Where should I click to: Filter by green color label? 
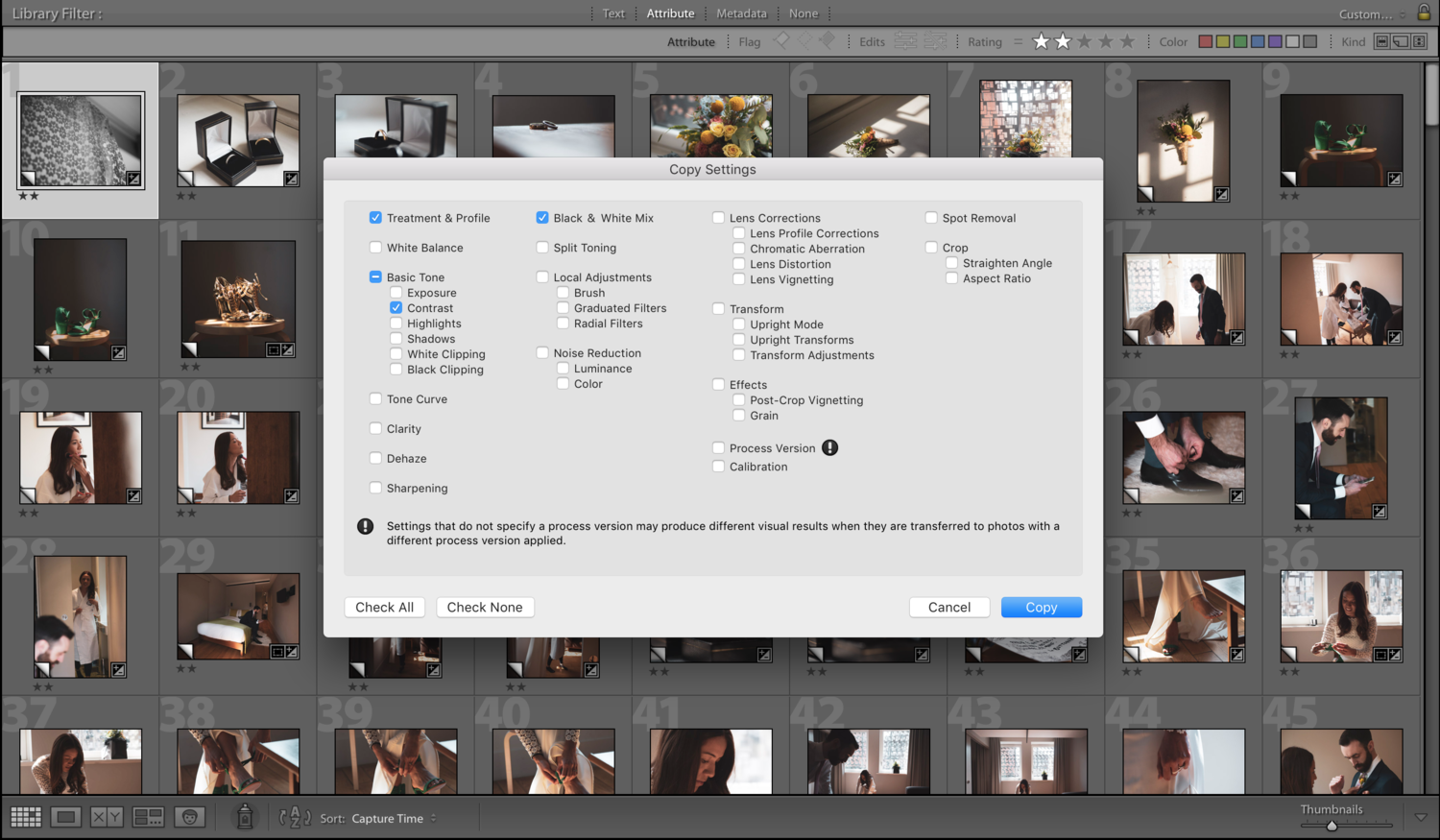click(1240, 41)
